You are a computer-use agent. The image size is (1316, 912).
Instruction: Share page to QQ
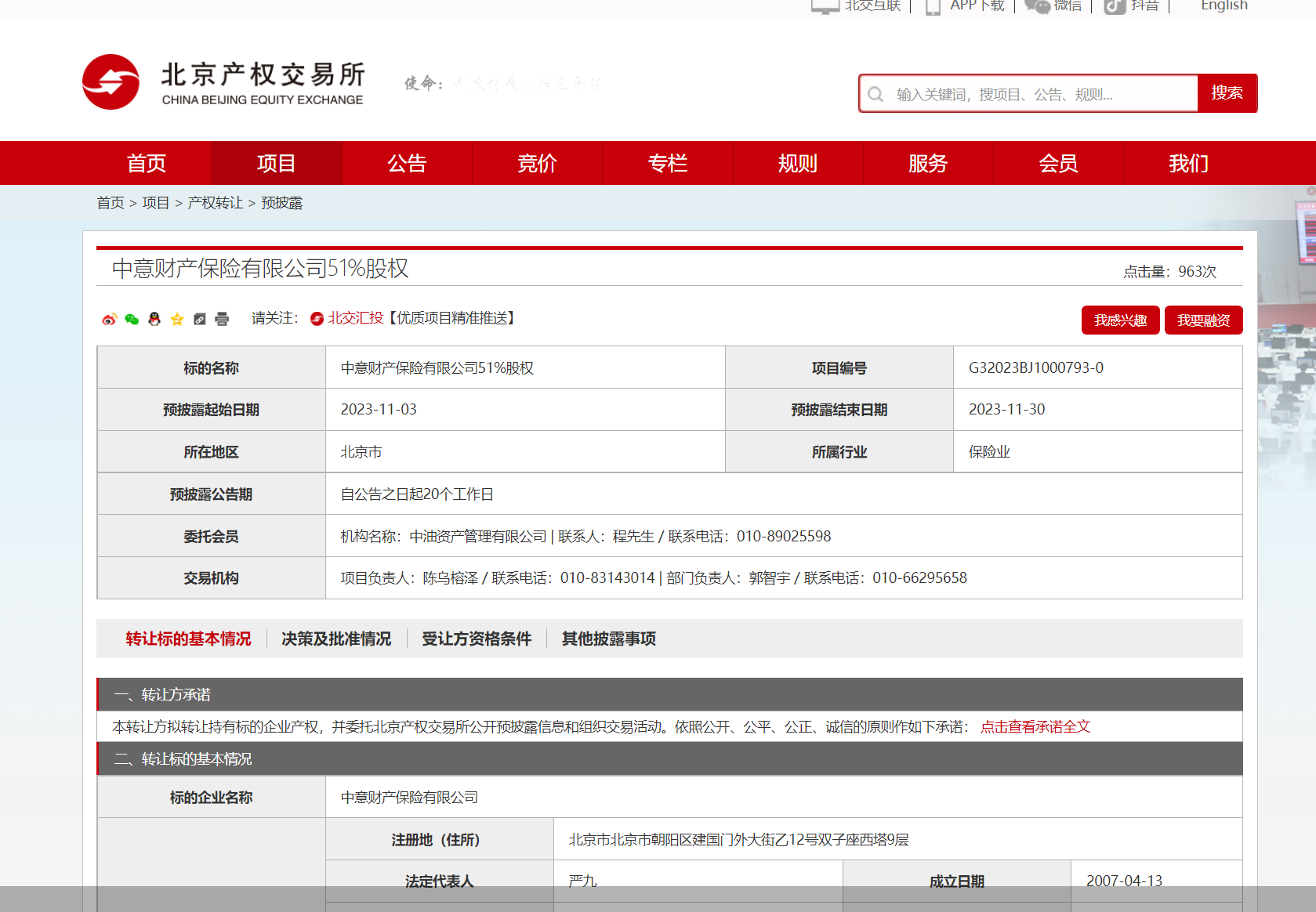tap(154, 320)
